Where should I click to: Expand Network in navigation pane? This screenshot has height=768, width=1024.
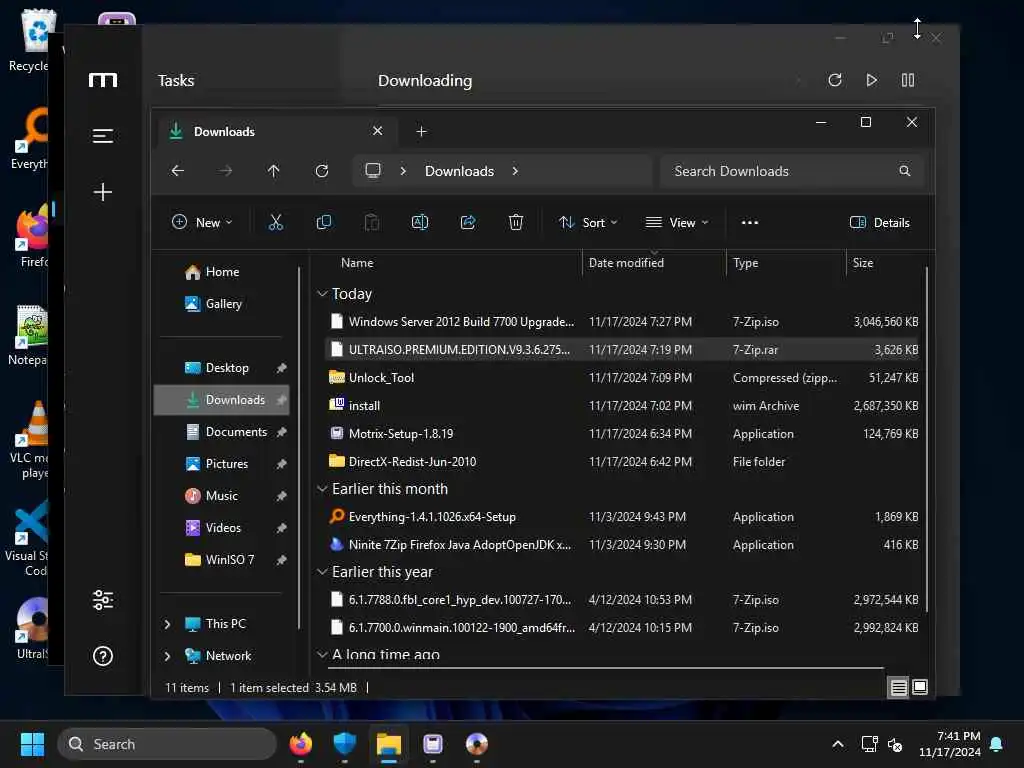click(x=167, y=656)
